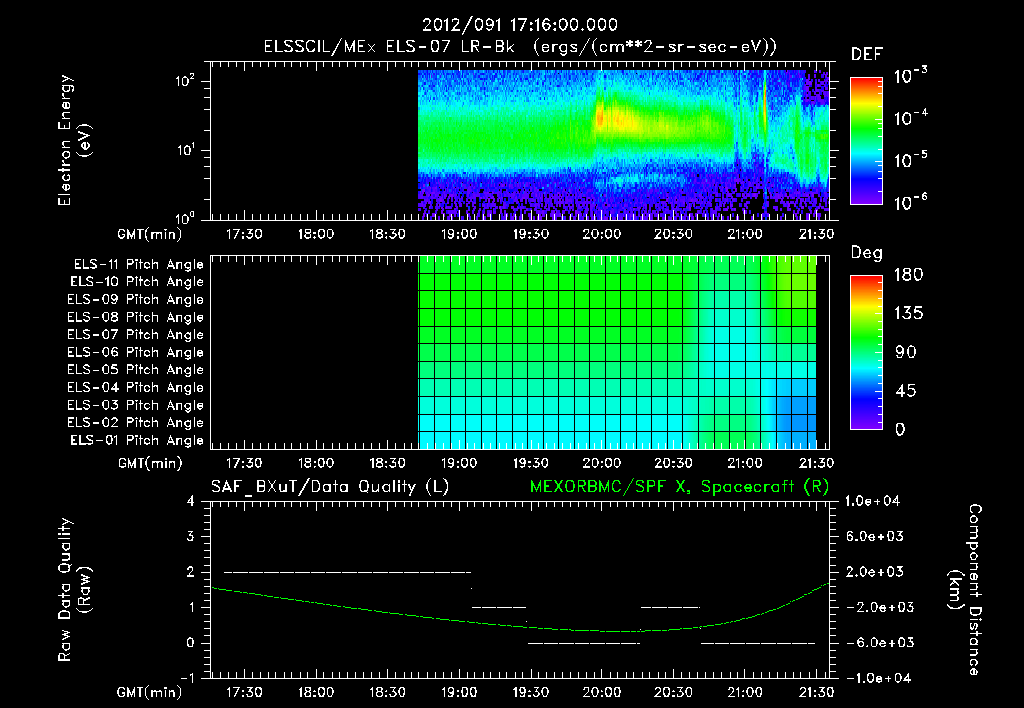Select the ELSSCIL/MEx ELS-07 LR-Bk panel title
Image resolution: width=1024 pixels, height=708 pixels.
click(x=520, y=47)
